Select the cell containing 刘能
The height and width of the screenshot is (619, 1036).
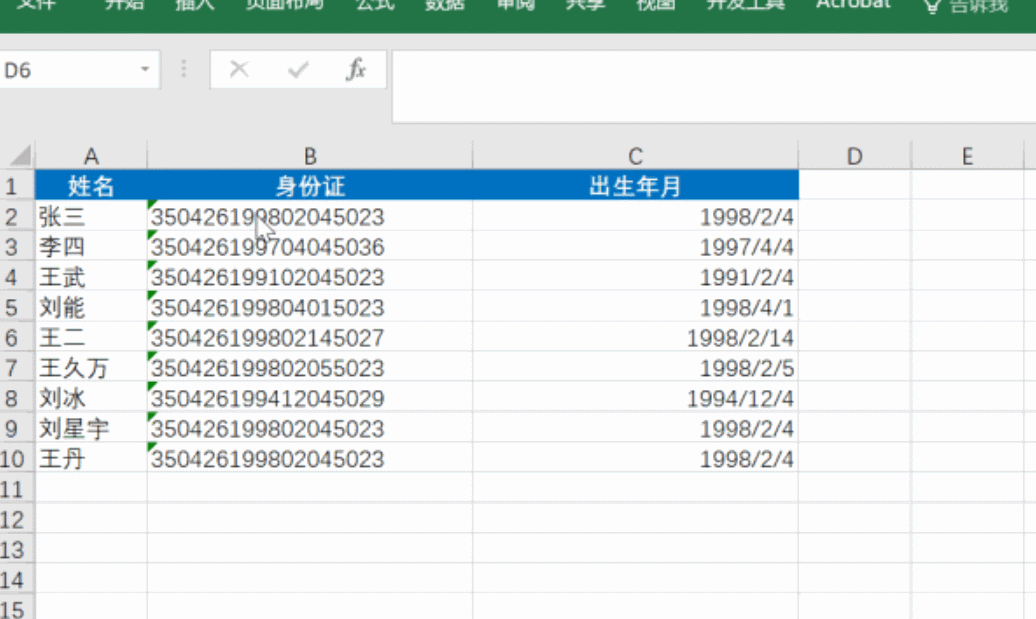tap(91, 308)
